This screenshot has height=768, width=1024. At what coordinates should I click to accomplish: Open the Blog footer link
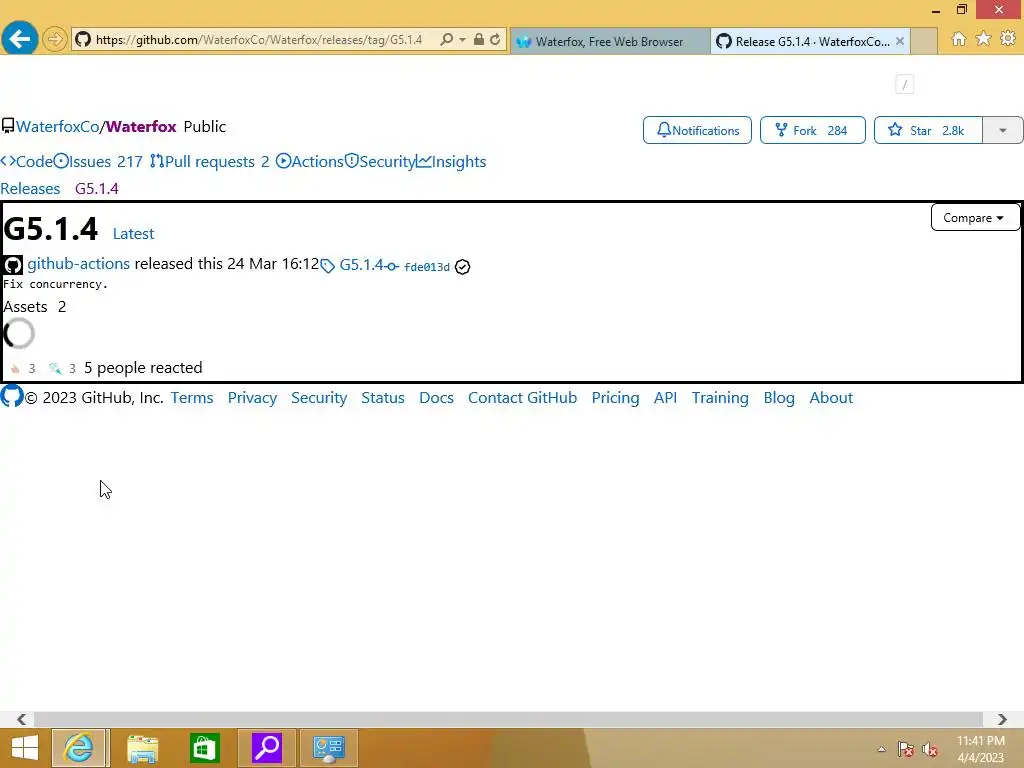tap(779, 398)
